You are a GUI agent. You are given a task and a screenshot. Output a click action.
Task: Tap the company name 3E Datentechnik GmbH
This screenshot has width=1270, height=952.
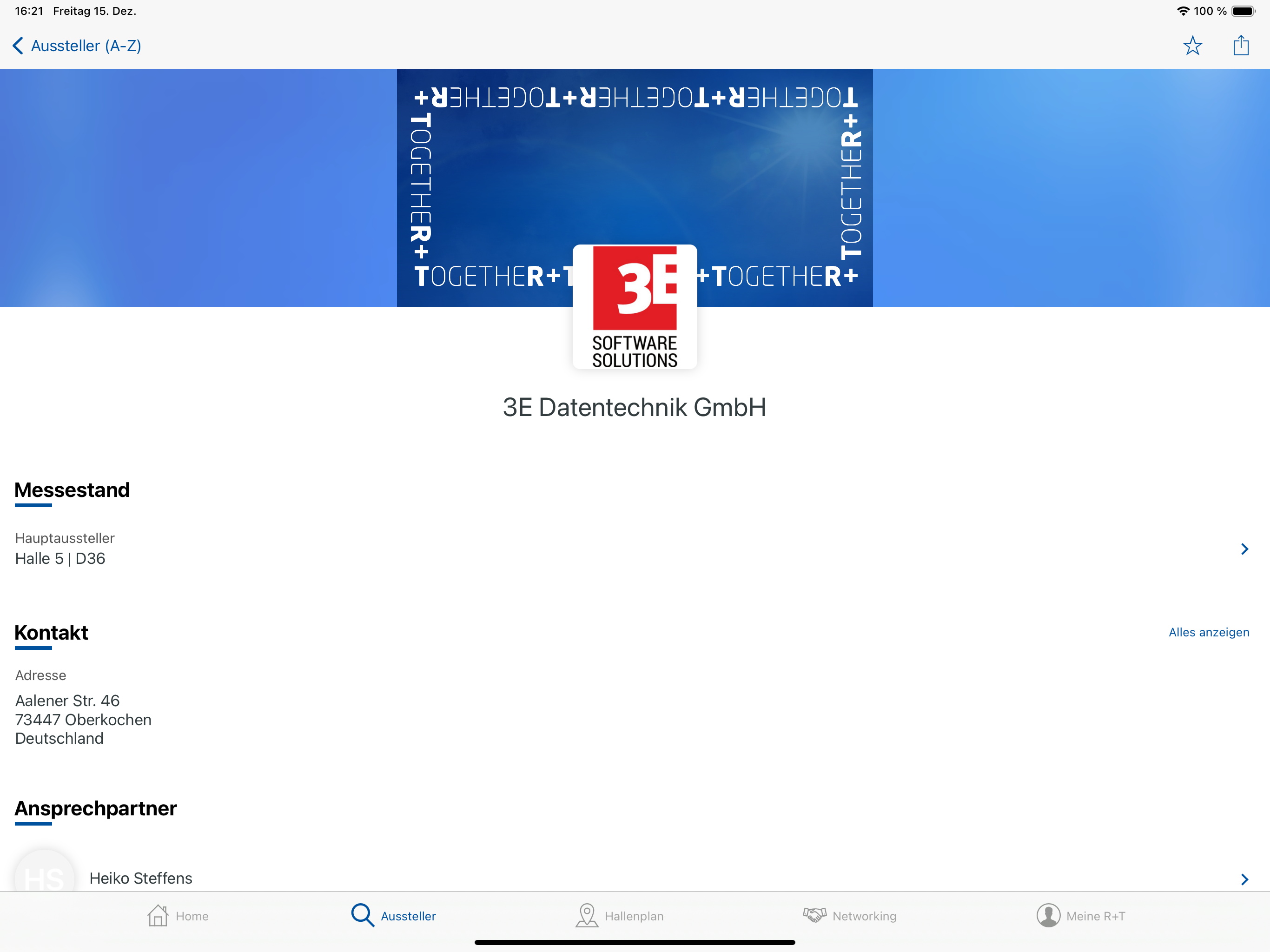point(635,407)
